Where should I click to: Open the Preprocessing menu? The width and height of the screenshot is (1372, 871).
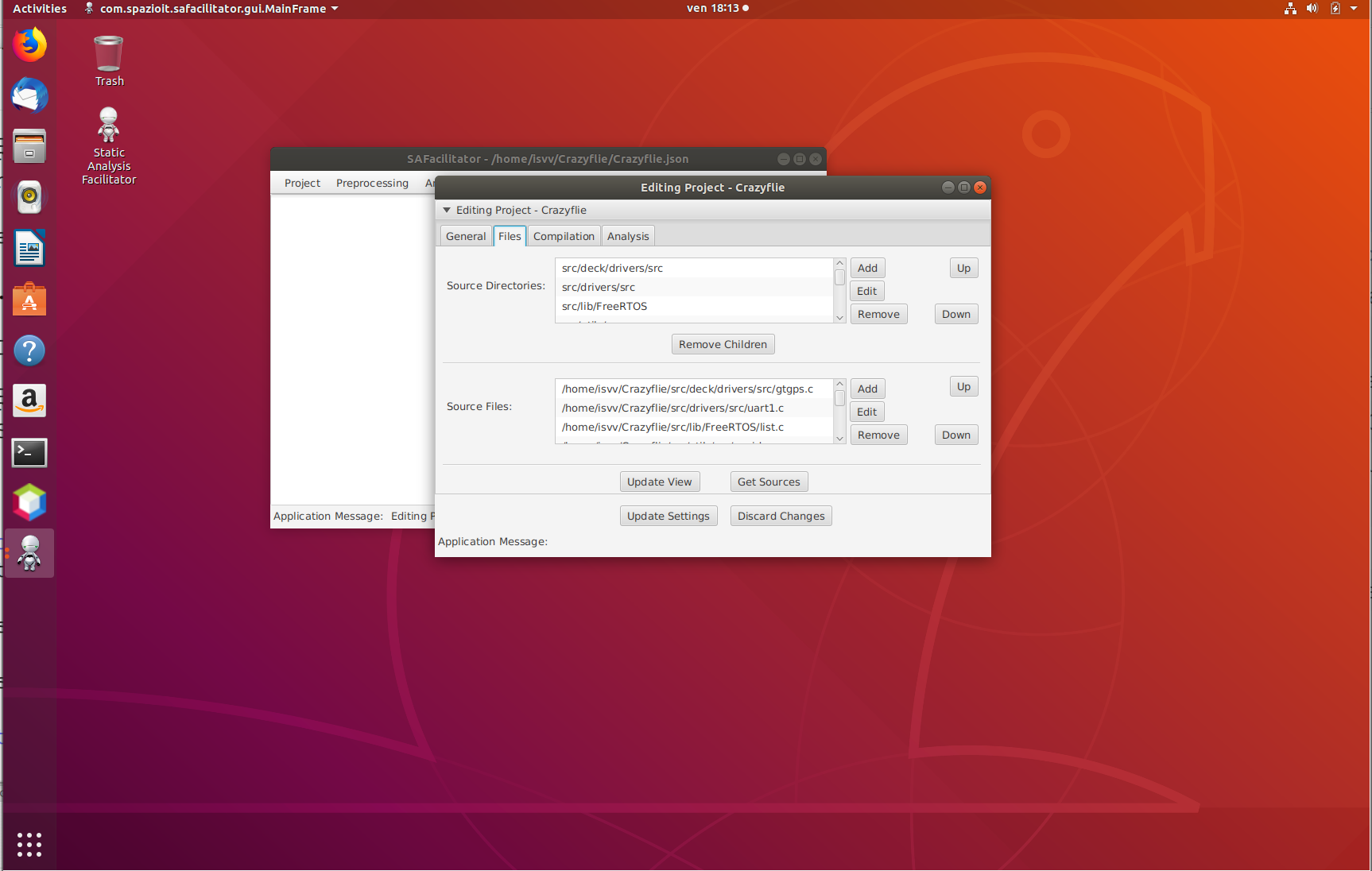(372, 183)
